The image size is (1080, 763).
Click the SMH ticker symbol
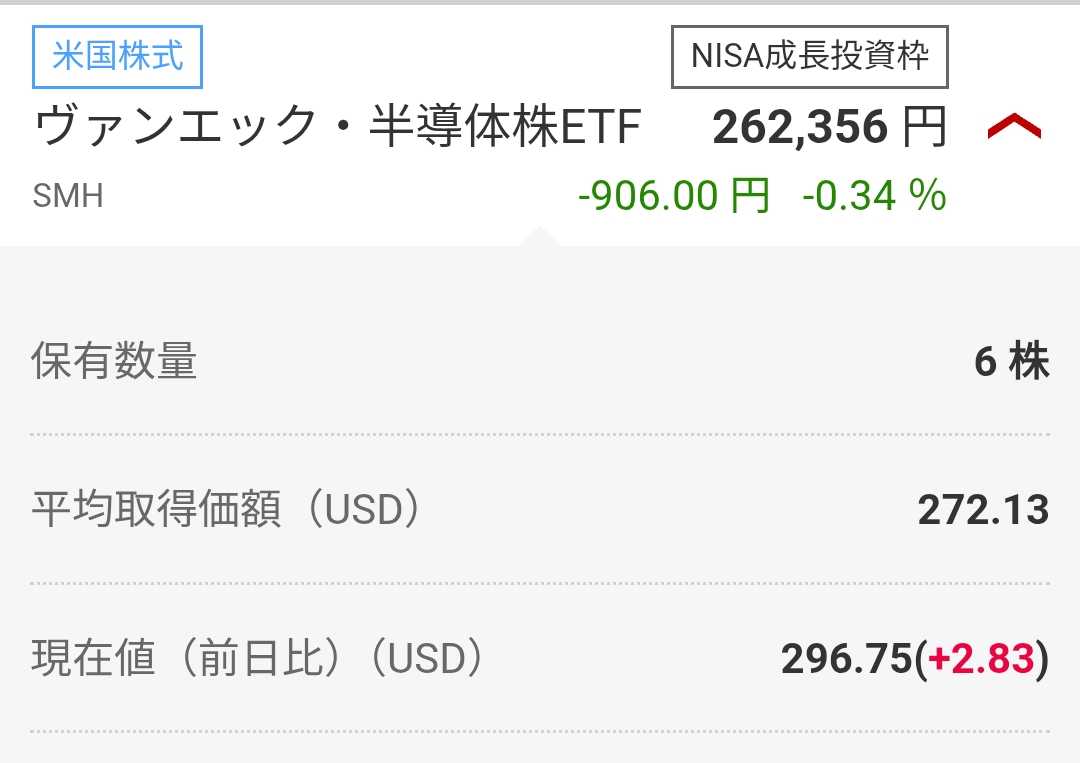click(x=68, y=195)
